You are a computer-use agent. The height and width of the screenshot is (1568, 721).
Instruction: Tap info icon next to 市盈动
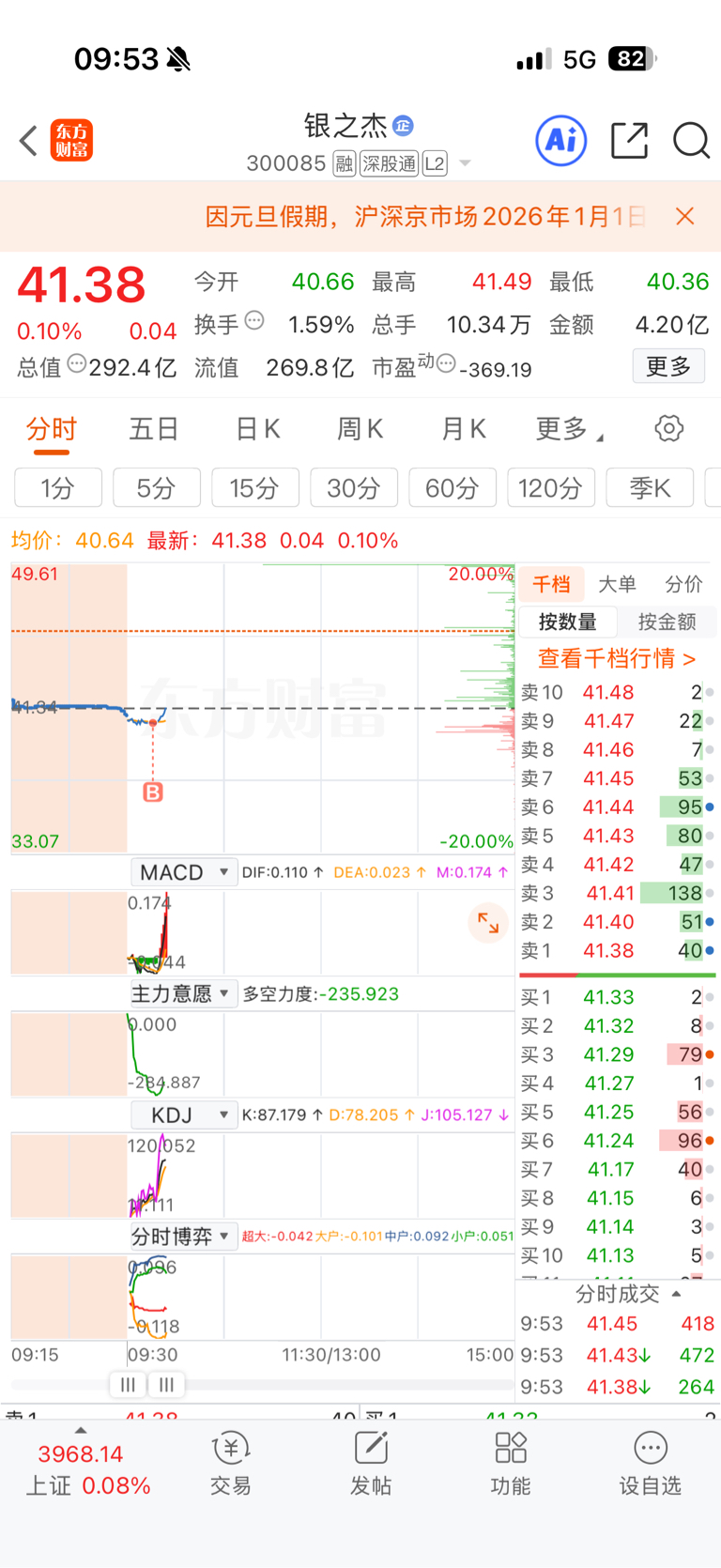446,362
